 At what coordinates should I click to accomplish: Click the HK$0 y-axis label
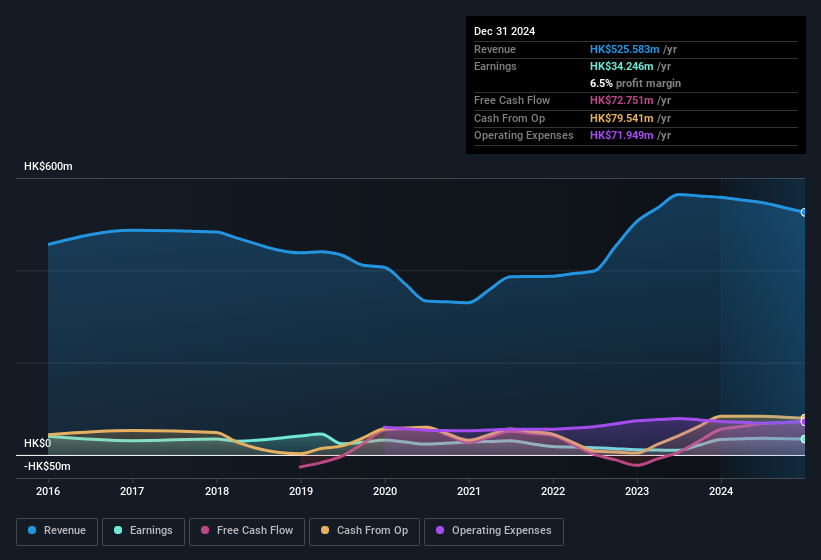tap(38, 443)
